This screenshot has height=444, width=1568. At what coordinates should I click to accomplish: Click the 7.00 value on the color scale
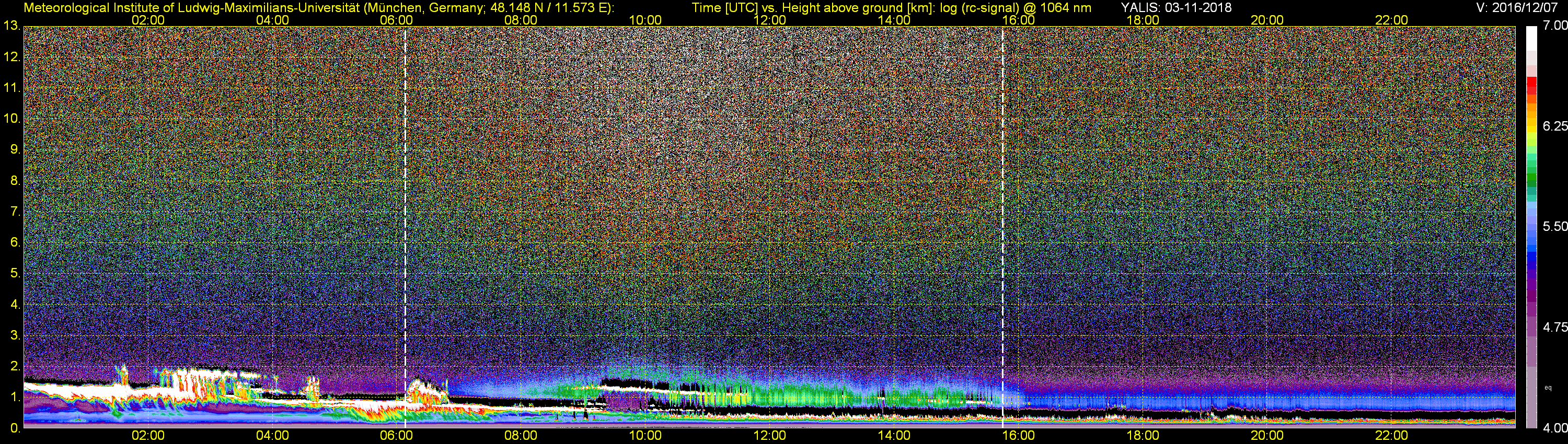click(1554, 26)
